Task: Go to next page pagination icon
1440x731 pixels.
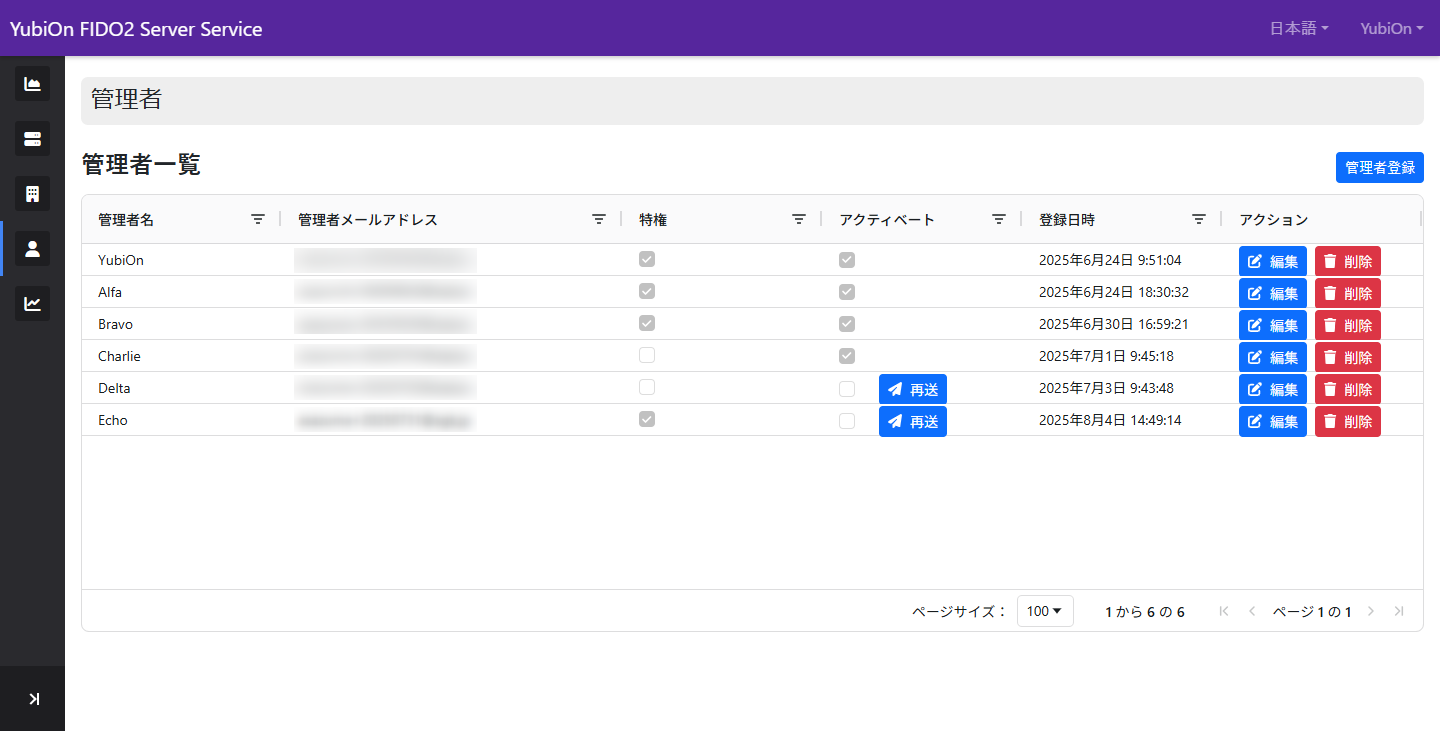Action: 1371,611
